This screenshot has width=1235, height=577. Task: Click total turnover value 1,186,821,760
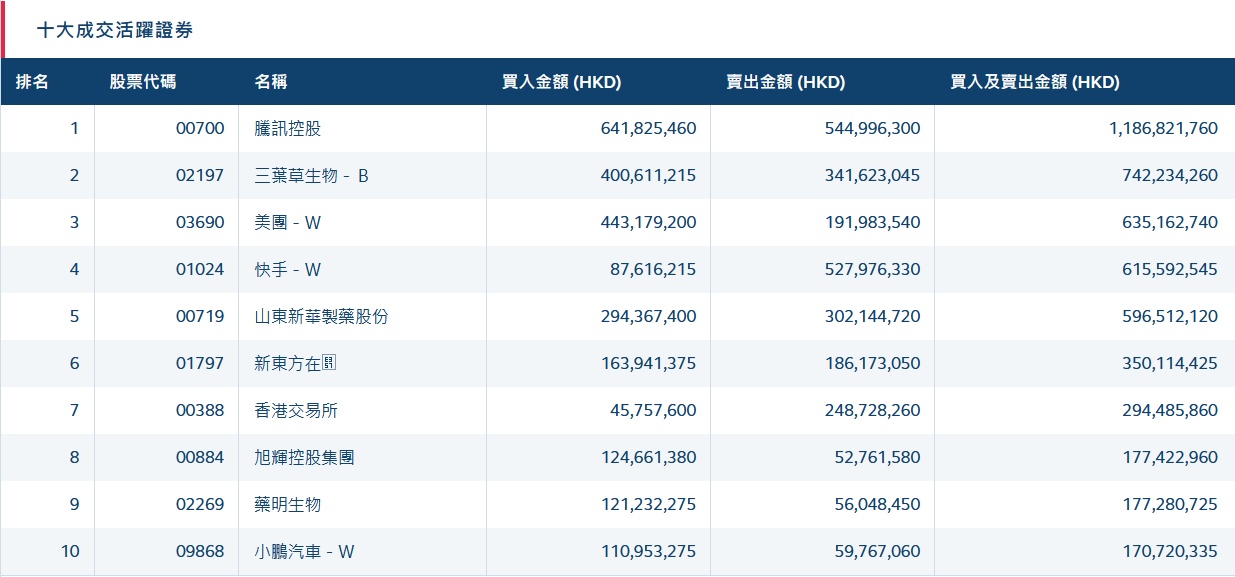[1163, 129]
